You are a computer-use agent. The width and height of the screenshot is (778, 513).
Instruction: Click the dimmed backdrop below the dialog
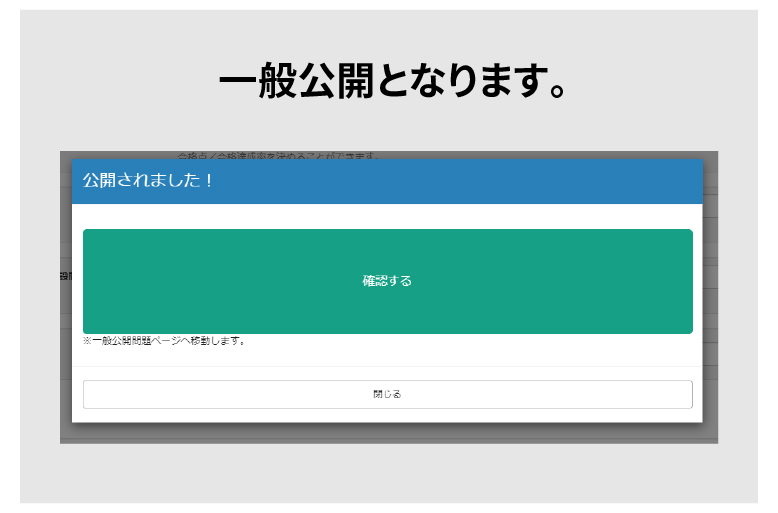click(x=388, y=433)
